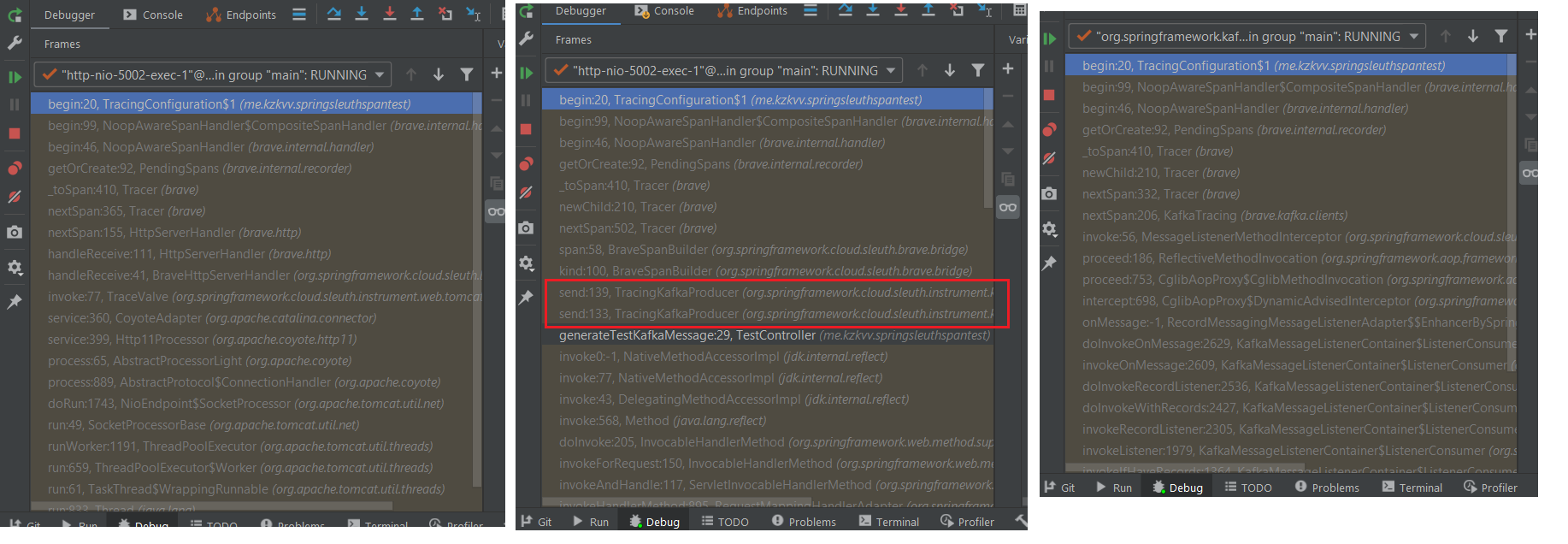Open Endpoints tab in middle panel
The width and height of the screenshot is (1568, 544).
pos(752,10)
